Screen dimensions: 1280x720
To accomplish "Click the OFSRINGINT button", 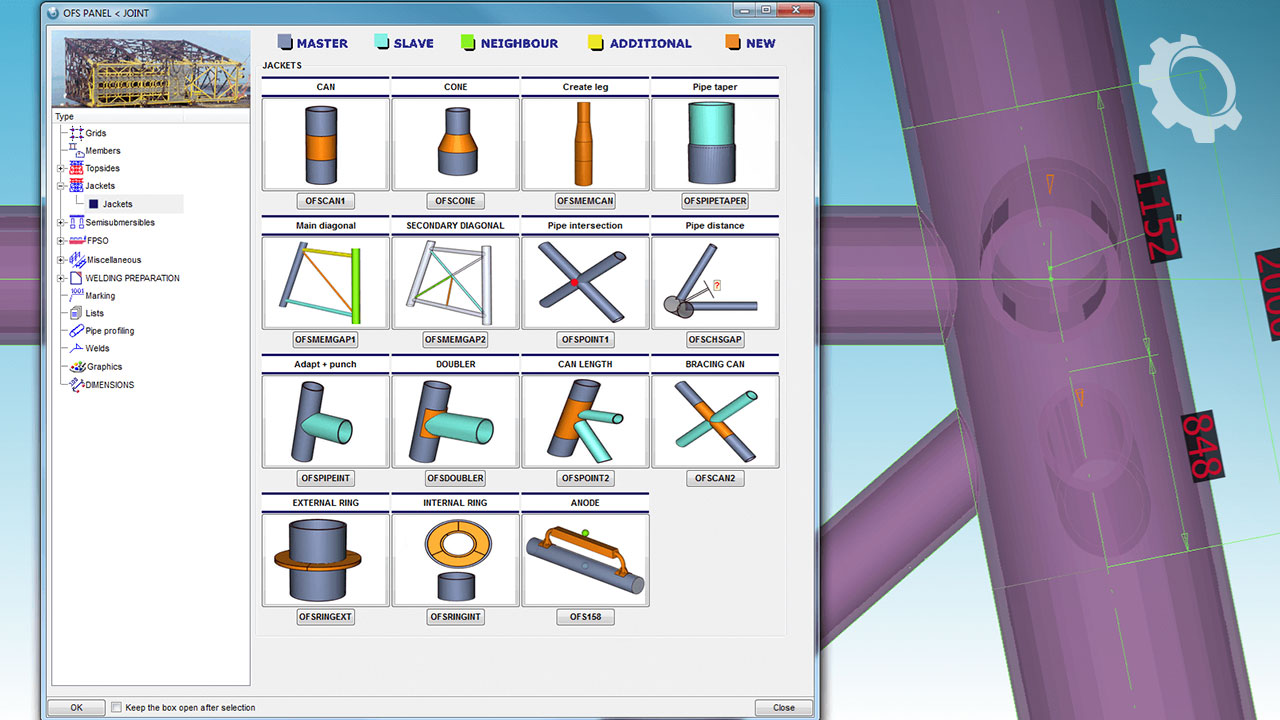I will (455, 617).
